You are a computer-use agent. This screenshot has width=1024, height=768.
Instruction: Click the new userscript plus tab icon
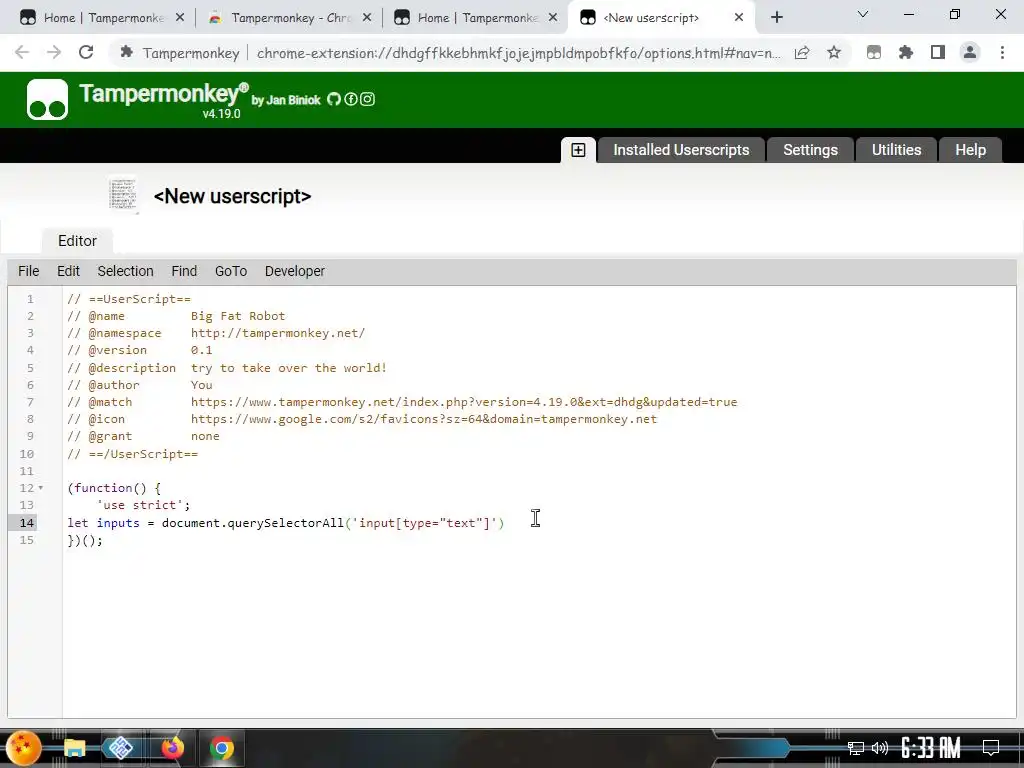(x=578, y=150)
